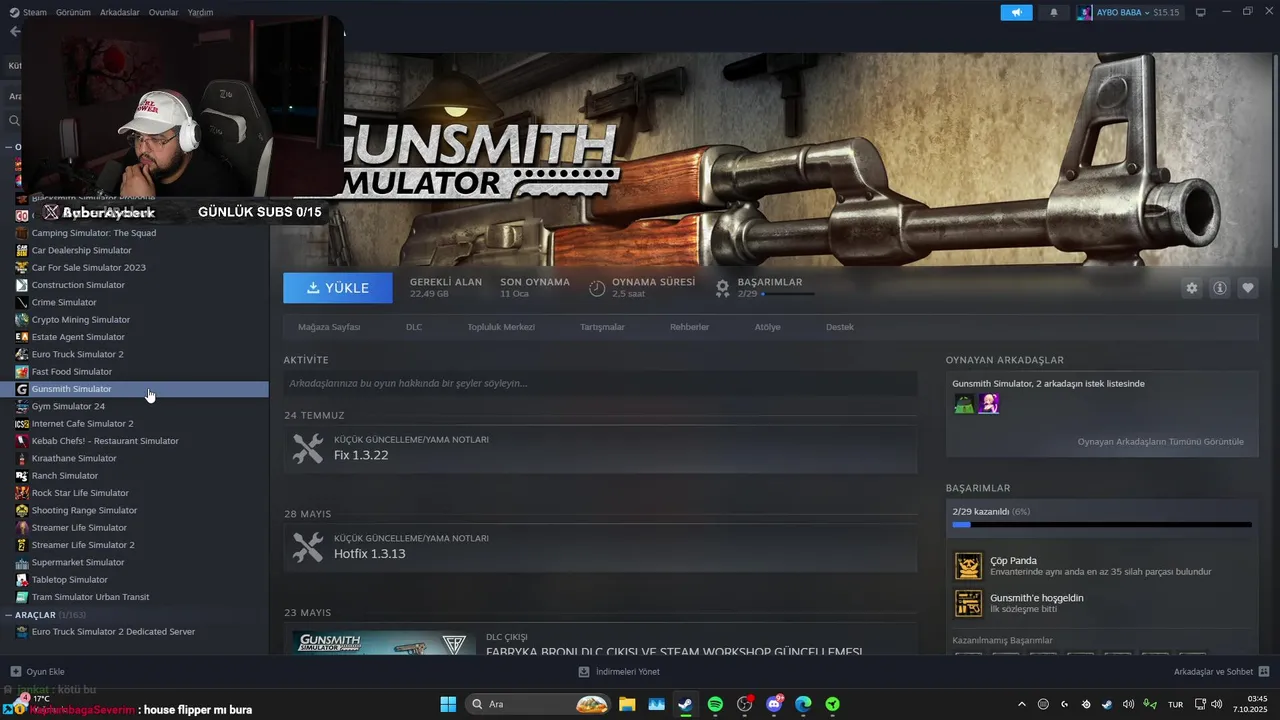Click the AYBO BABA profile avatar

(x=1085, y=12)
